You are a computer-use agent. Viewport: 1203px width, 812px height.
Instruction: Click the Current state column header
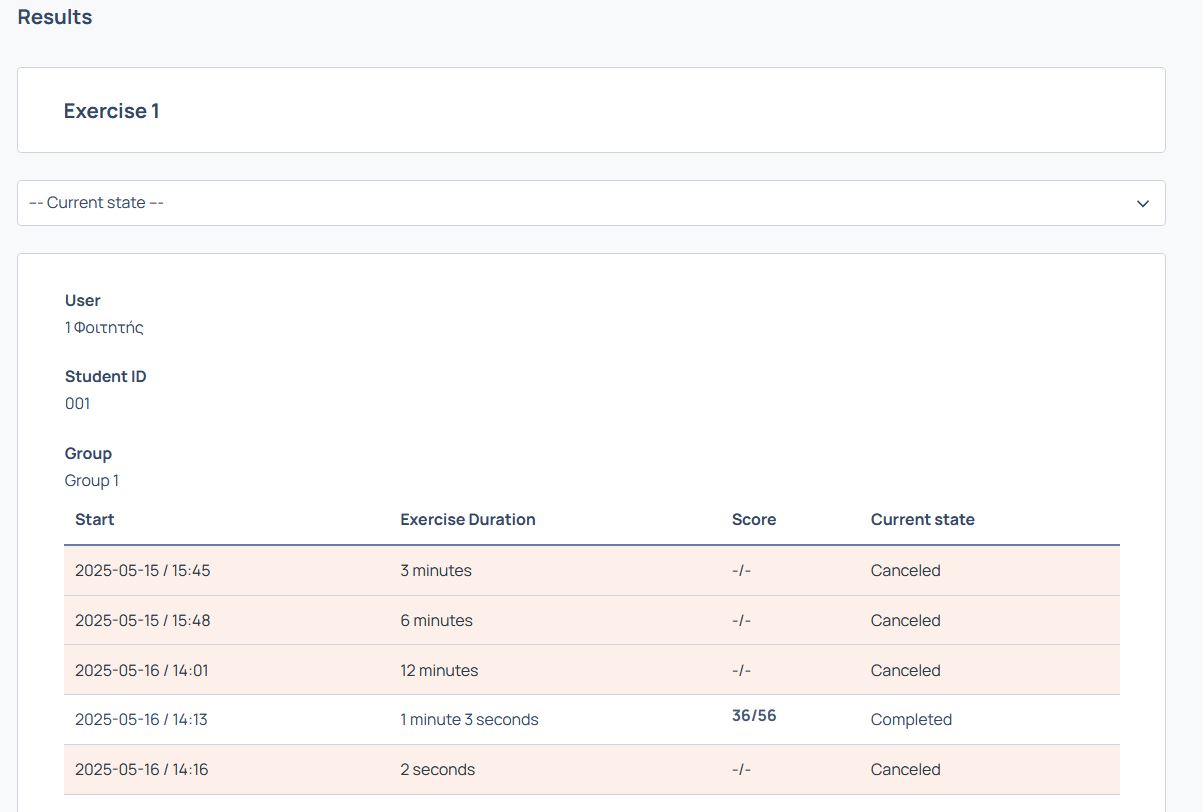[922, 519]
